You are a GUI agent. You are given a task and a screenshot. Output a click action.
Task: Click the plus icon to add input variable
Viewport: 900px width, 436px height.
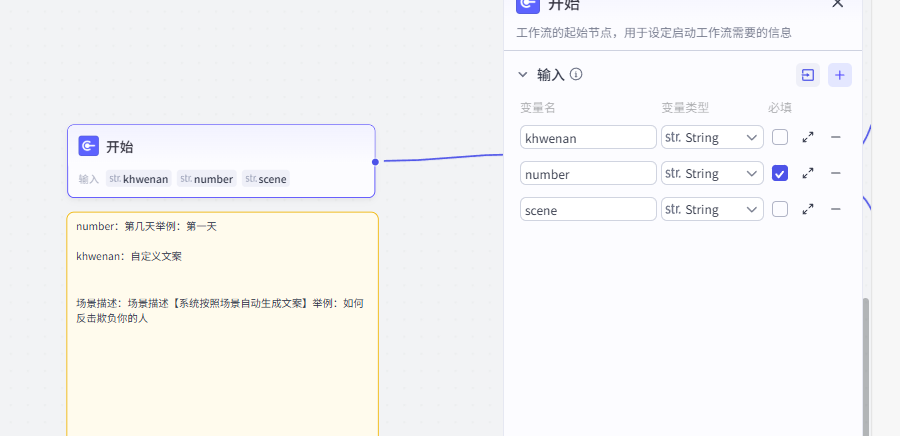[840, 75]
